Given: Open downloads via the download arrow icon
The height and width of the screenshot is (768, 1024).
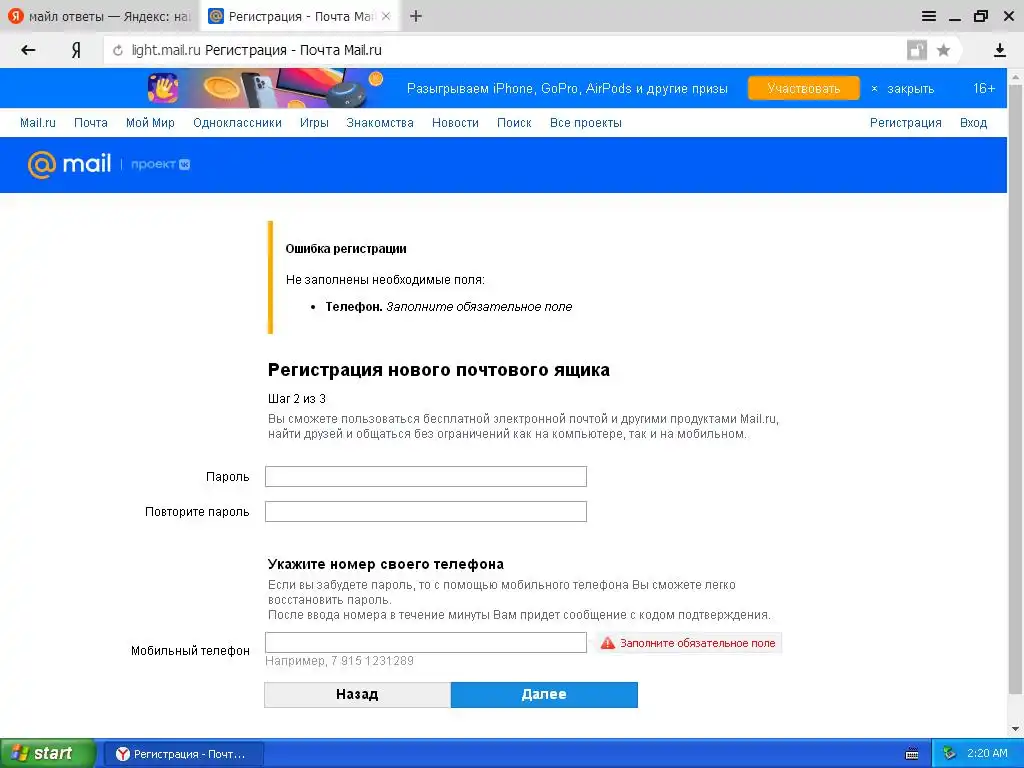Looking at the screenshot, I should click(999, 50).
